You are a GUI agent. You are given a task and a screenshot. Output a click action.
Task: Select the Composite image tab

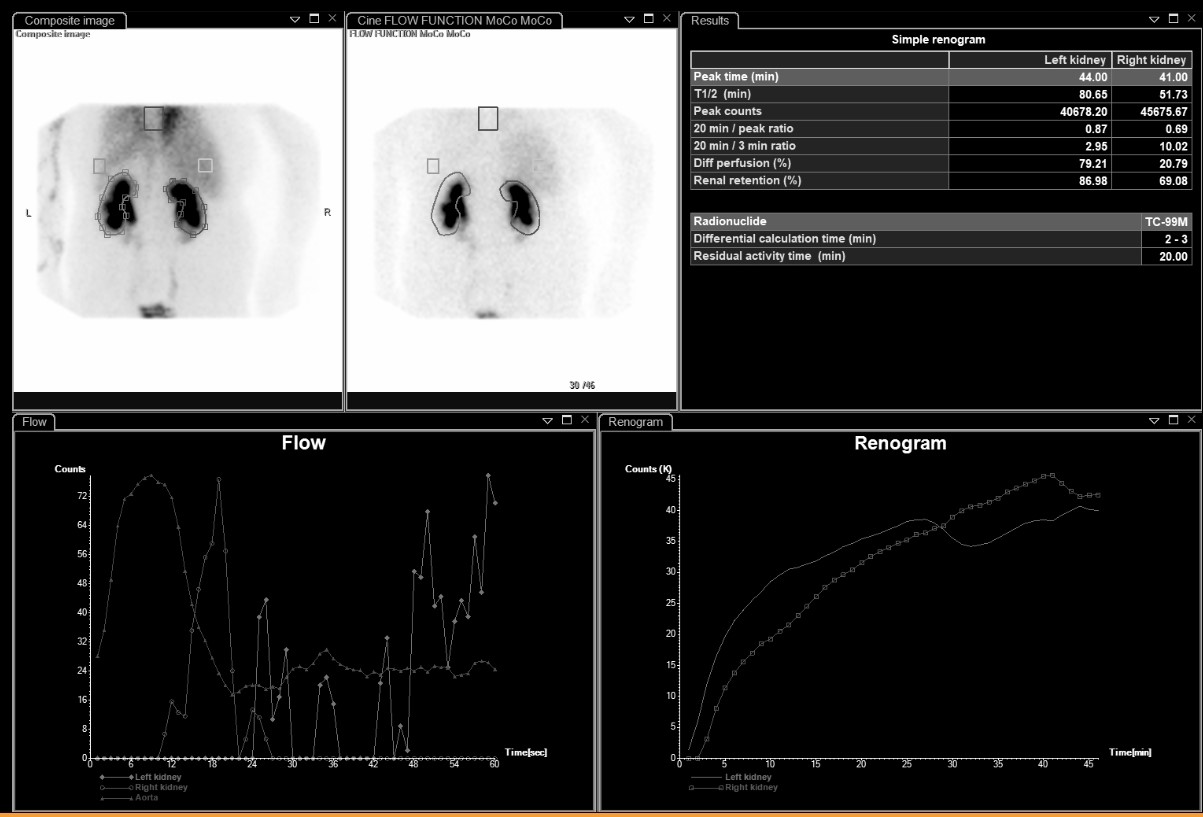coord(70,20)
